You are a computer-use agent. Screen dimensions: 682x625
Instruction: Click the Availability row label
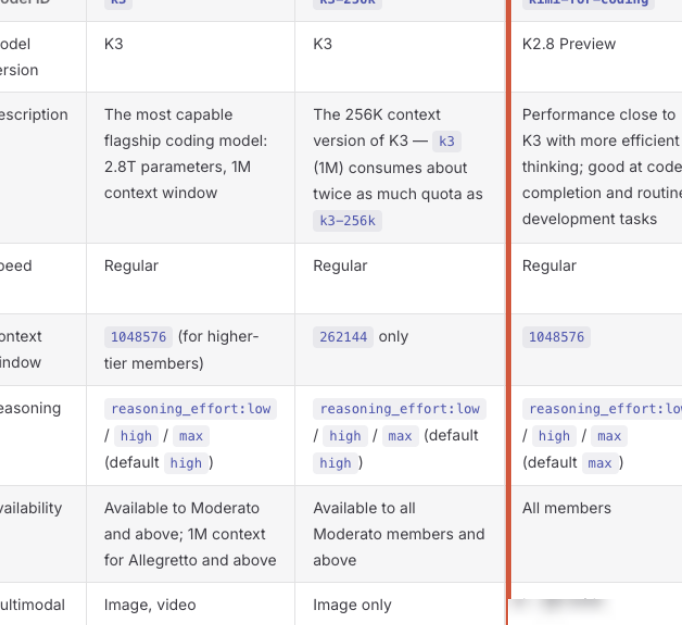click(x=31, y=508)
